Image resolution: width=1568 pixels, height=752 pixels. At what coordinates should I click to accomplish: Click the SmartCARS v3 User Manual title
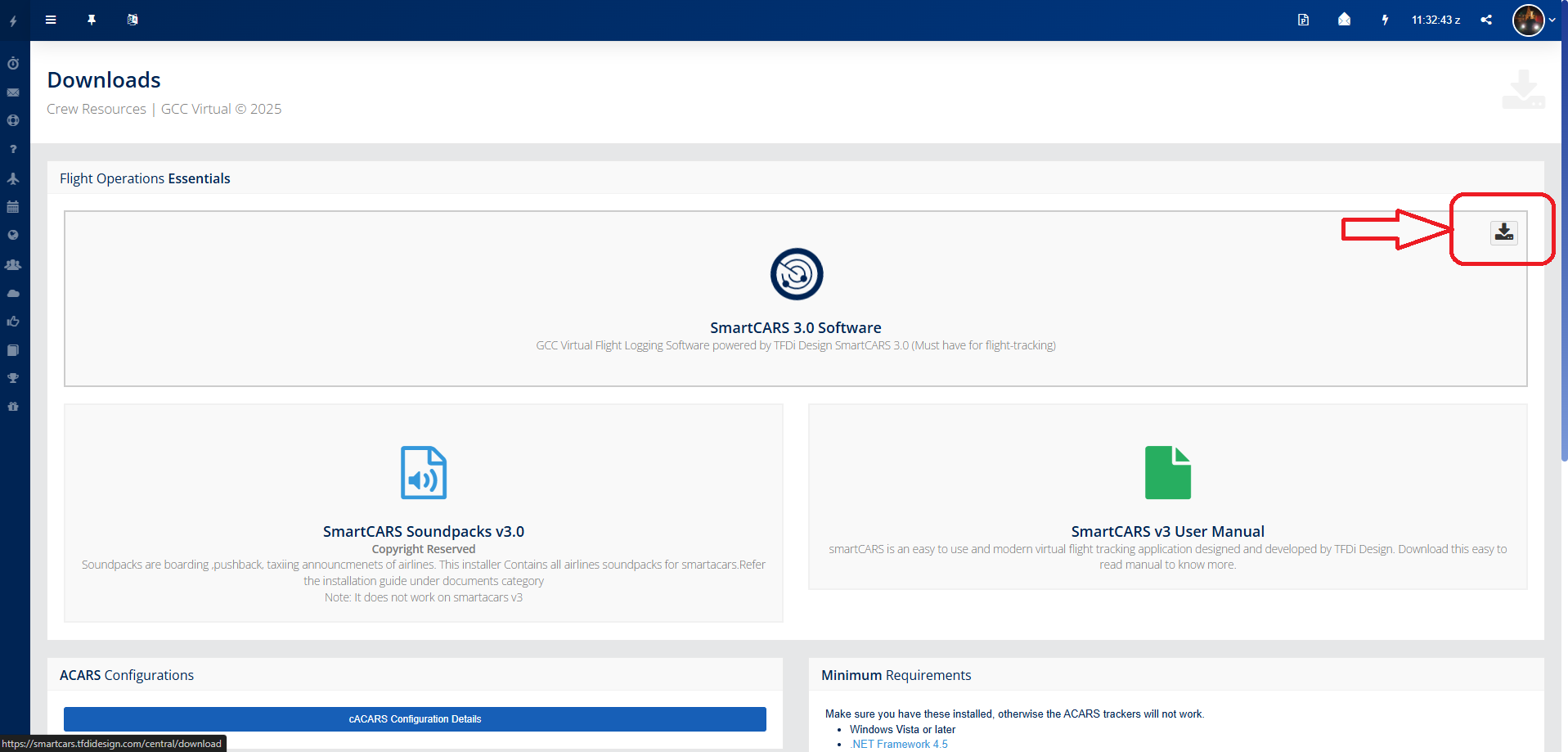click(1168, 531)
